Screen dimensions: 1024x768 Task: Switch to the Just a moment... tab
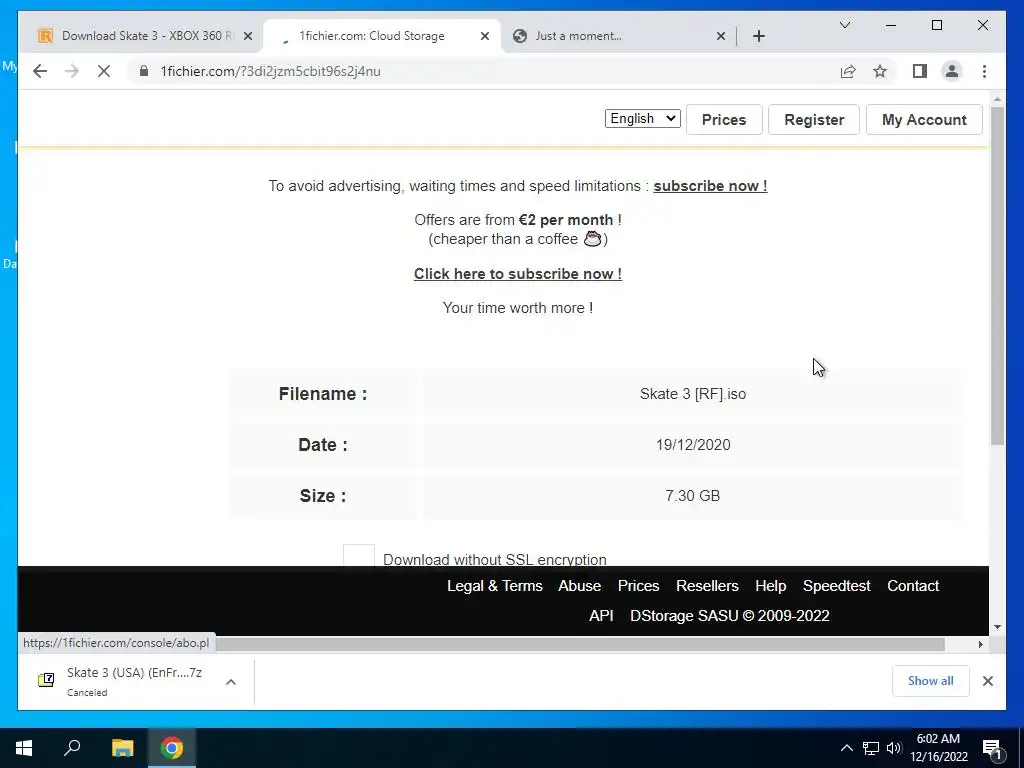(619, 36)
